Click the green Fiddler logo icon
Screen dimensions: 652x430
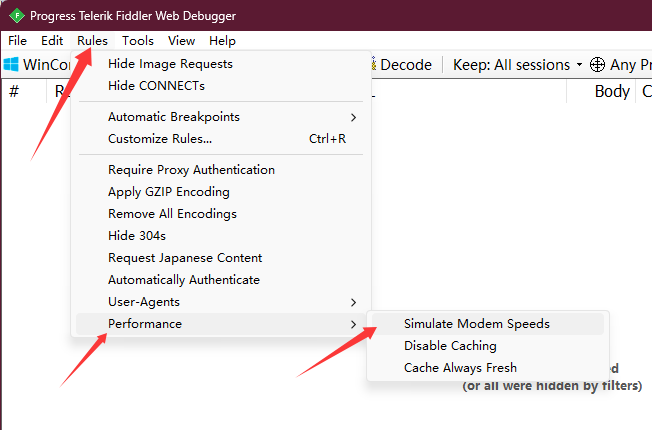pos(17,16)
